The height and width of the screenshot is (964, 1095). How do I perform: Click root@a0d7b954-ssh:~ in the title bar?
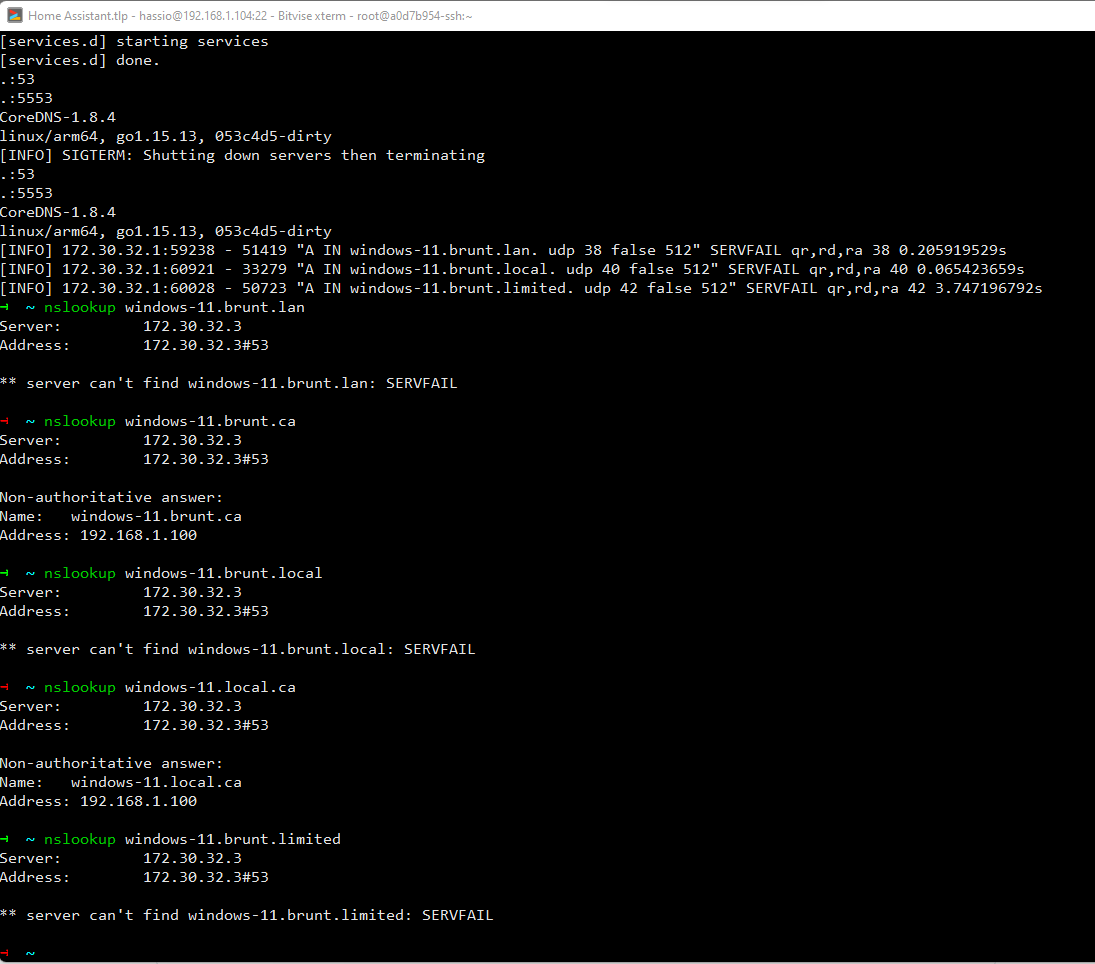[x=415, y=15]
